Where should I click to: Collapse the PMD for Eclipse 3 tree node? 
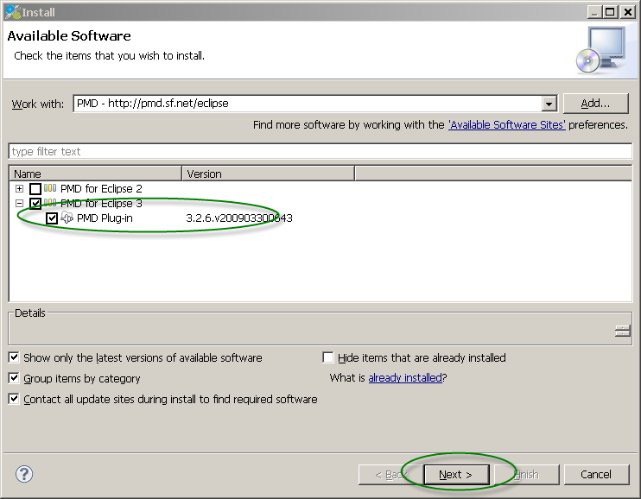pyautogui.click(x=19, y=203)
